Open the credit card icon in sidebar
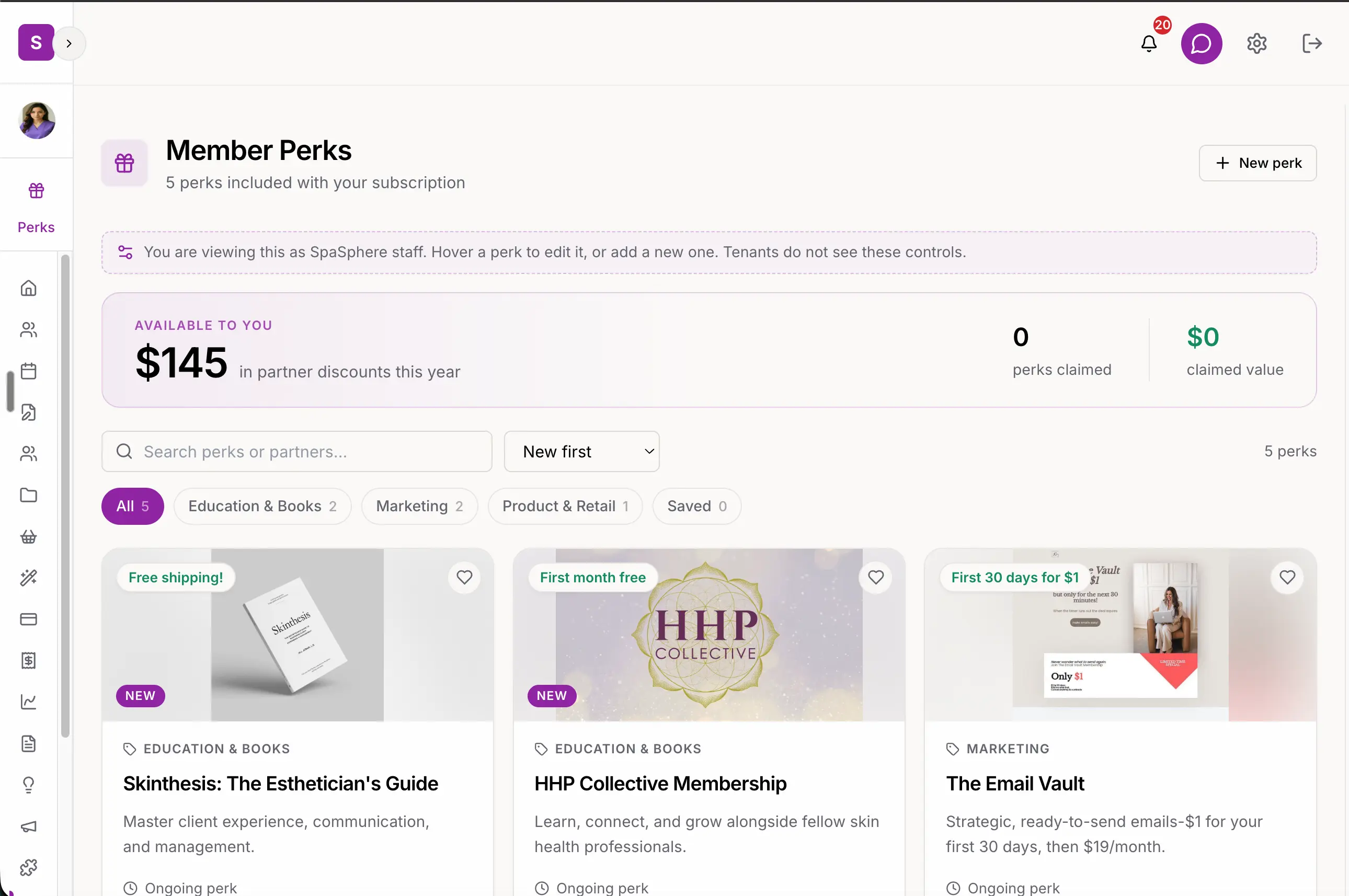The height and width of the screenshot is (896, 1349). click(x=29, y=619)
